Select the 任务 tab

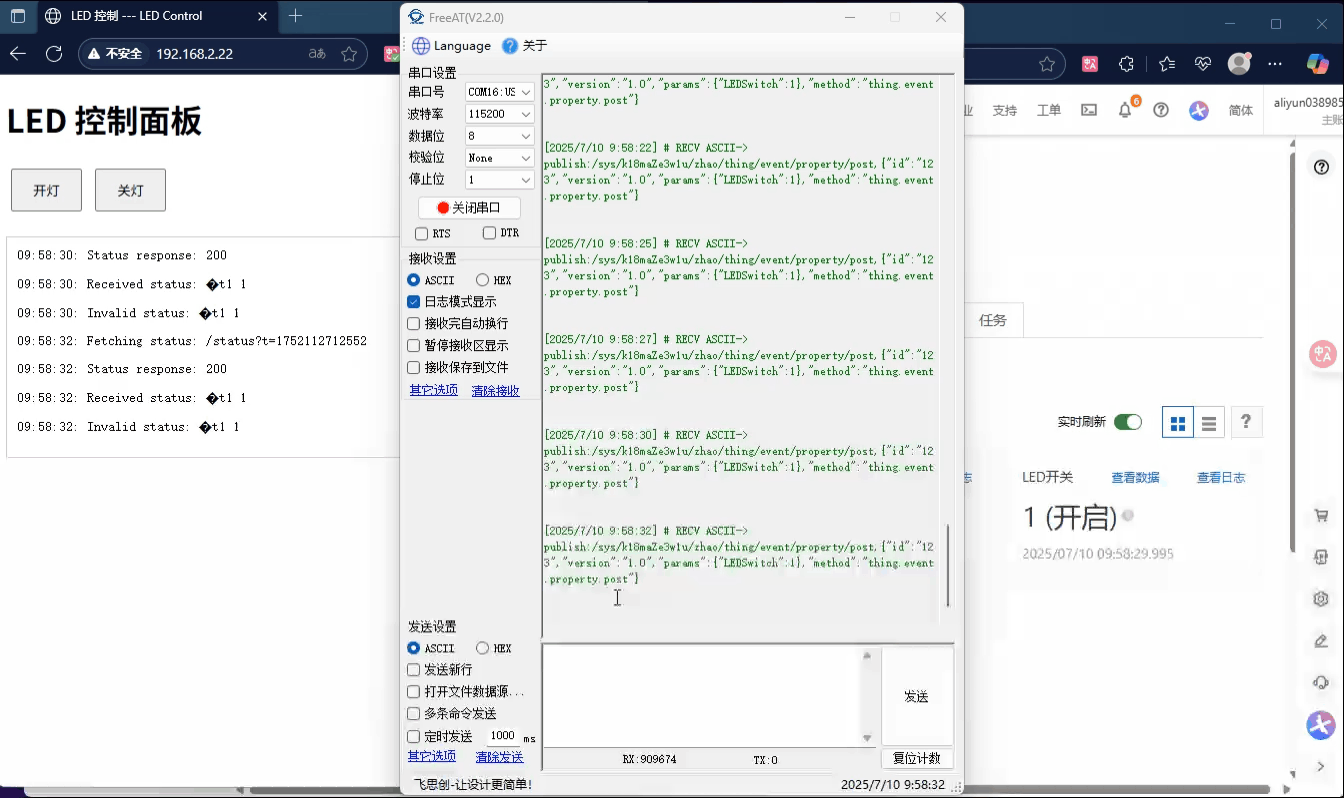(992, 320)
